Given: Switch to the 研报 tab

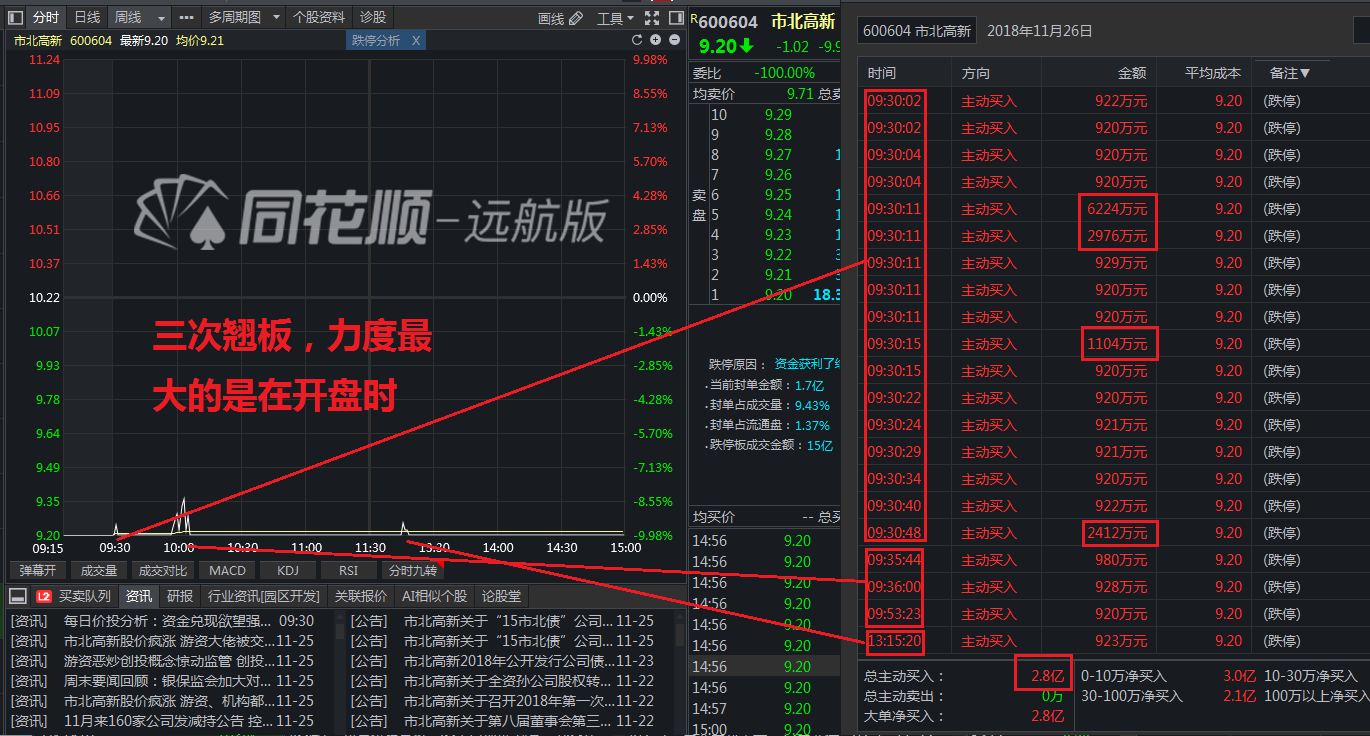Looking at the screenshot, I should point(180,597).
